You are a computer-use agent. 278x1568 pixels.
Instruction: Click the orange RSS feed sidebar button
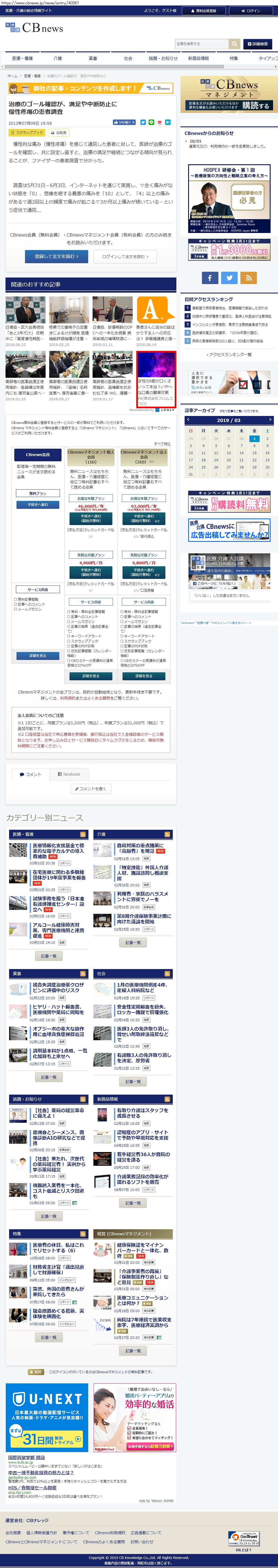[248, 277]
